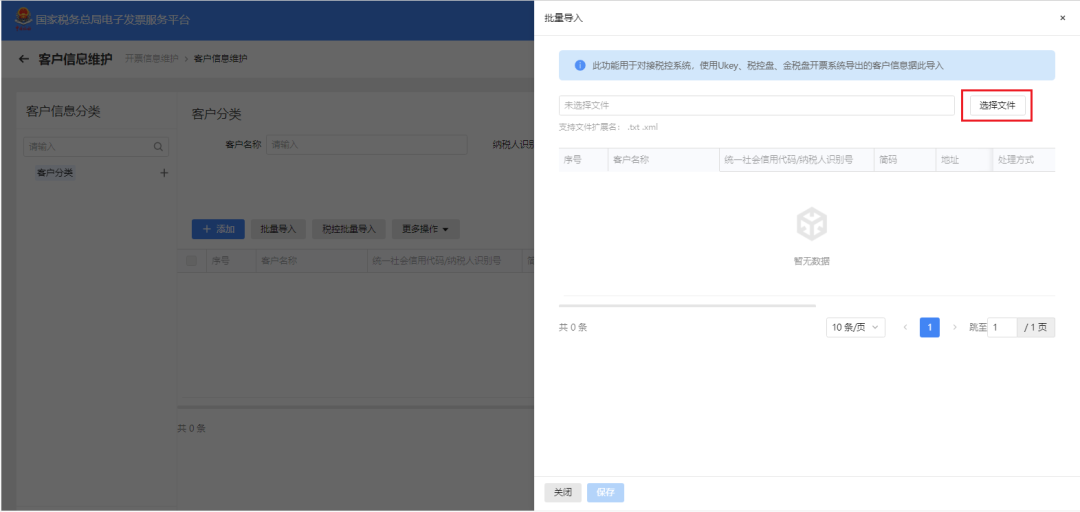
Task: Click the plus icon next to 客户分类
Action: [x=164, y=173]
